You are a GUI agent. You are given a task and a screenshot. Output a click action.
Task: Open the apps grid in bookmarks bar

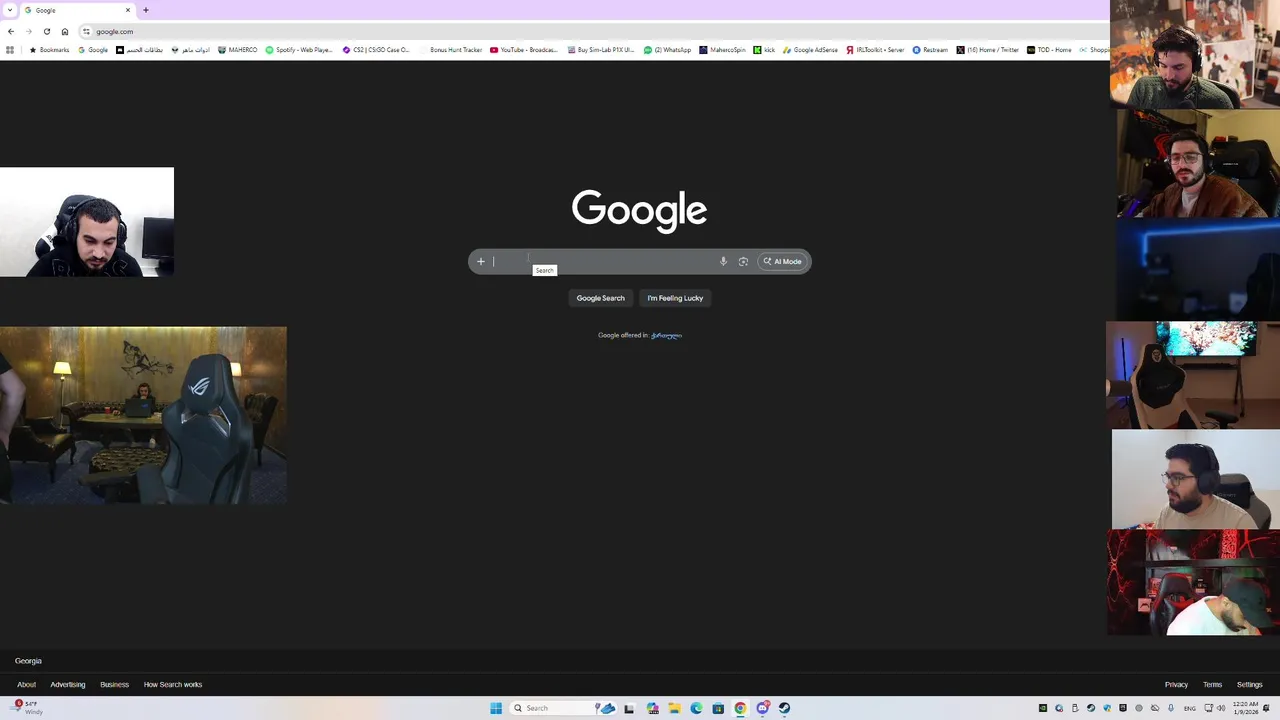[10, 50]
